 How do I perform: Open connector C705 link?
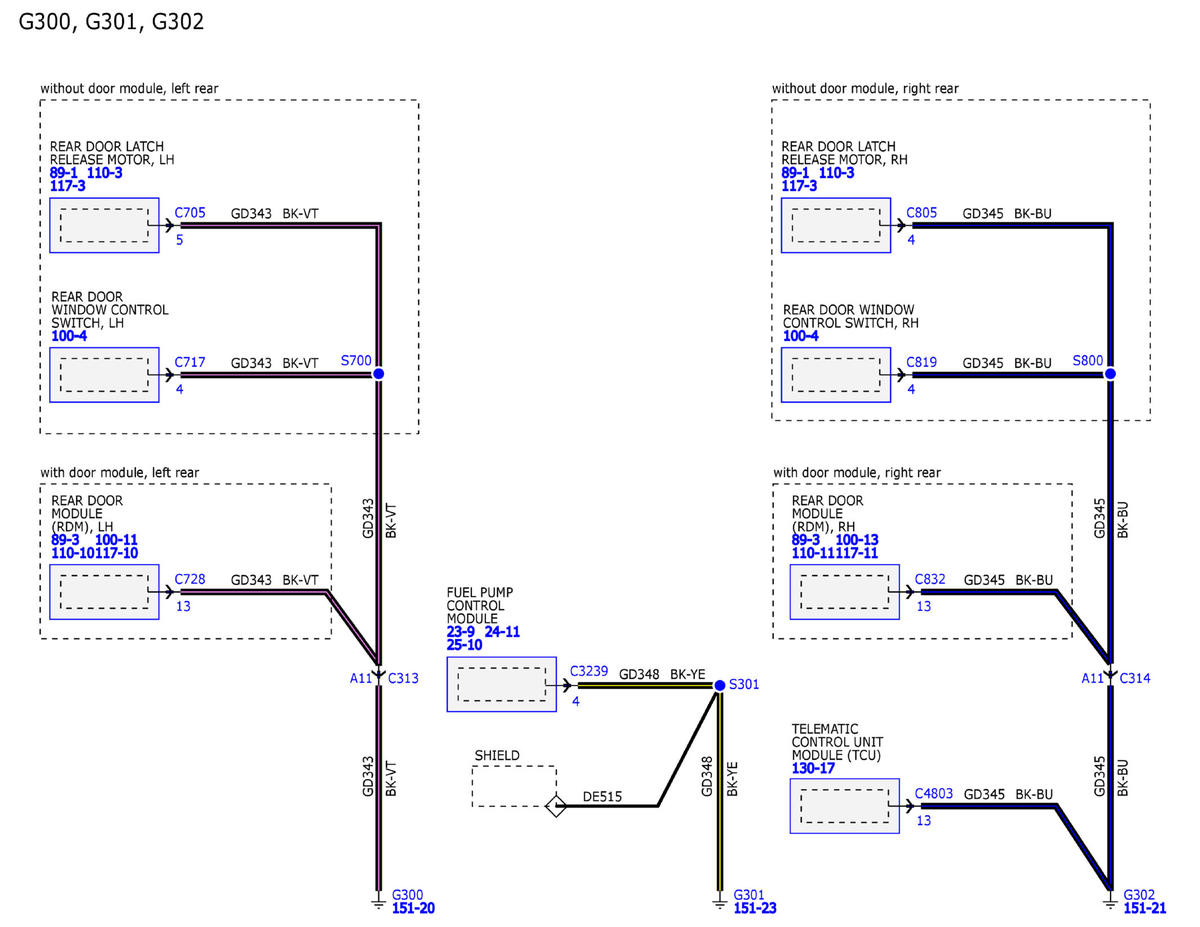[189, 212]
